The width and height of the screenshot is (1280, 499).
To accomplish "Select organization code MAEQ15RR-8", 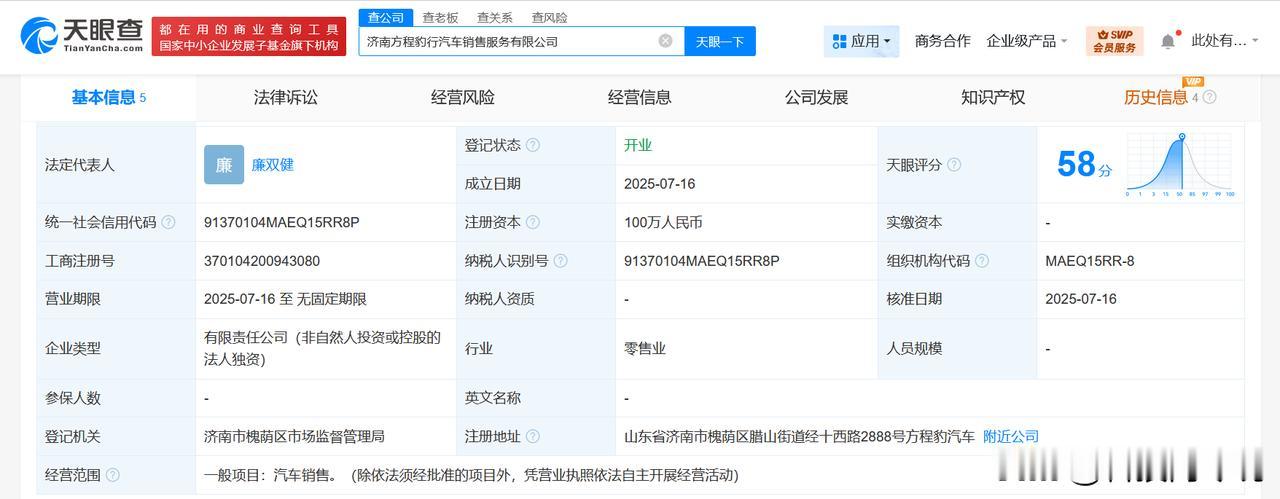I will [x=1090, y=261].
